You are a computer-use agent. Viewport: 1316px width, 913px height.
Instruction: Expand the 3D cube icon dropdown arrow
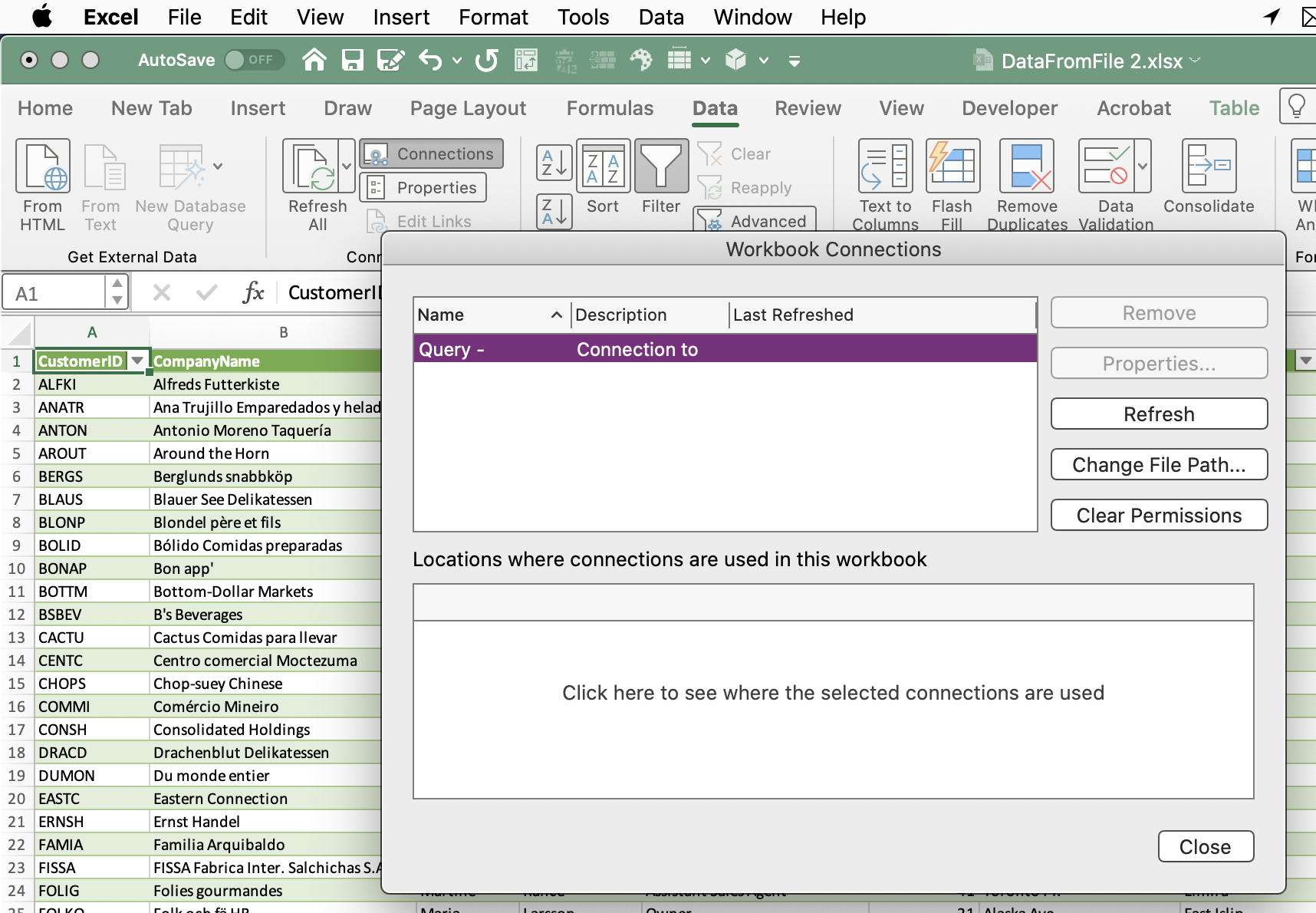(x=764, y=60)
